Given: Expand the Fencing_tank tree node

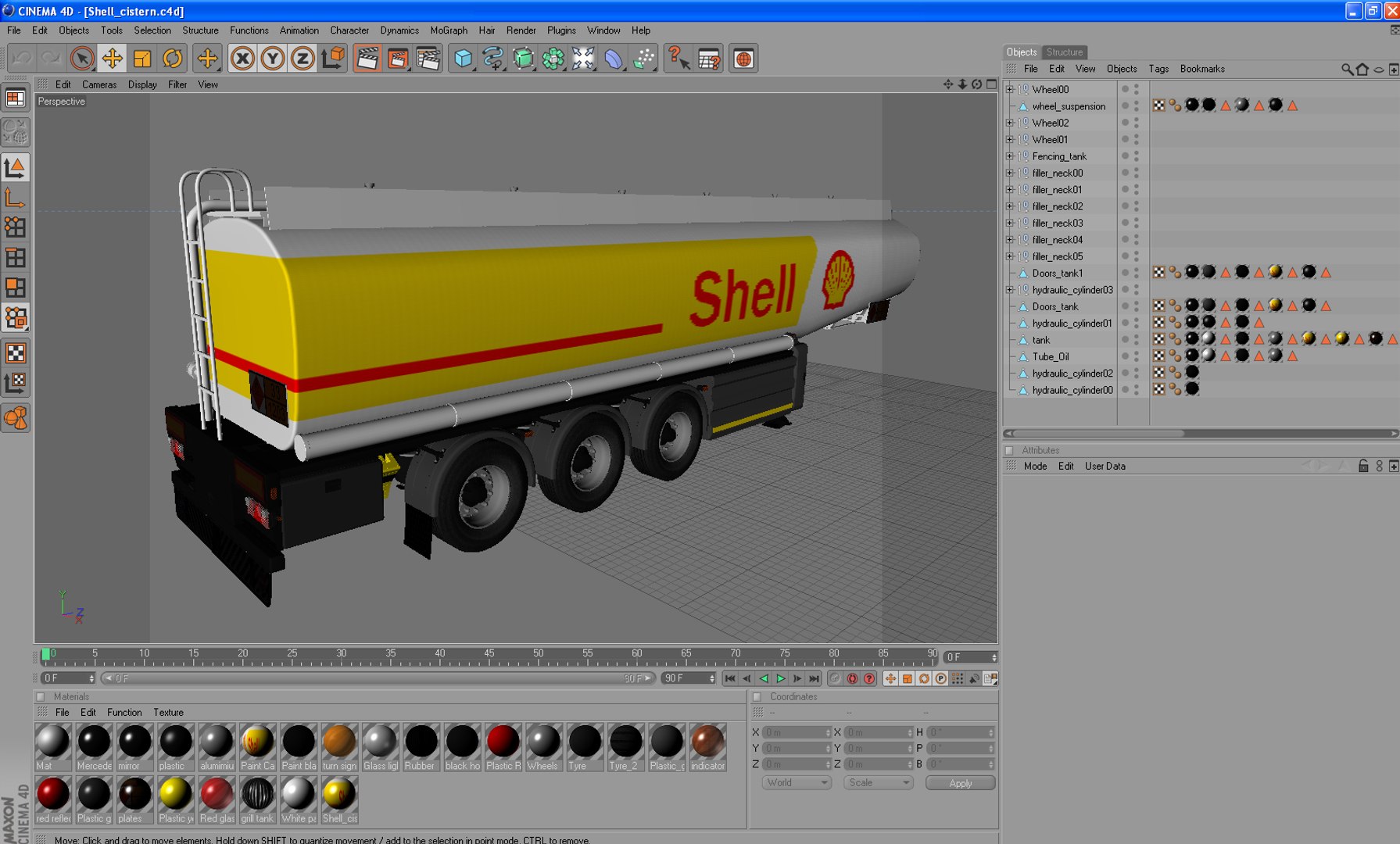Looking at the screenshot, I should tap(1010, 156).
